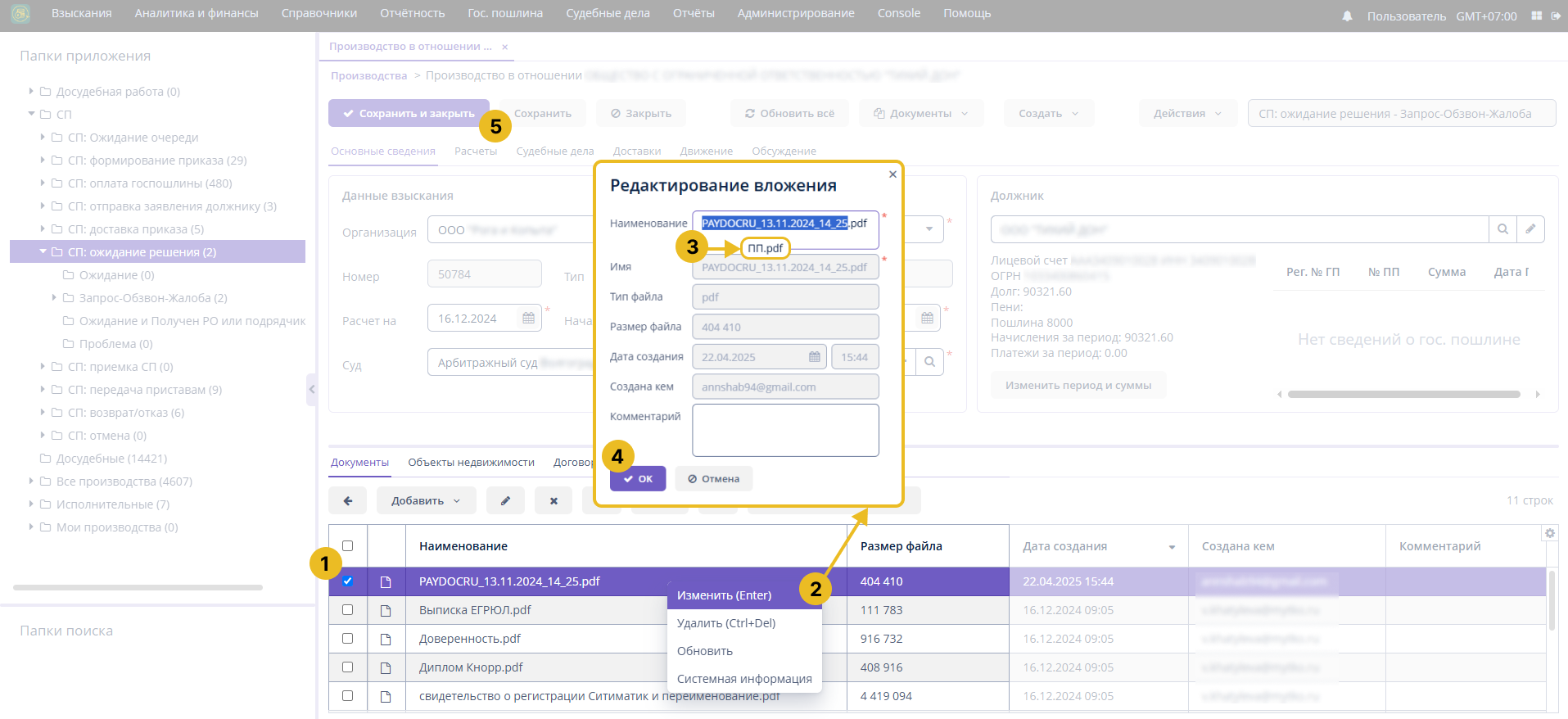Viewport: 1568px width, 719px height.
Task: Open calendar icon in Расчет на field
Action: click(x=528, y=318)
